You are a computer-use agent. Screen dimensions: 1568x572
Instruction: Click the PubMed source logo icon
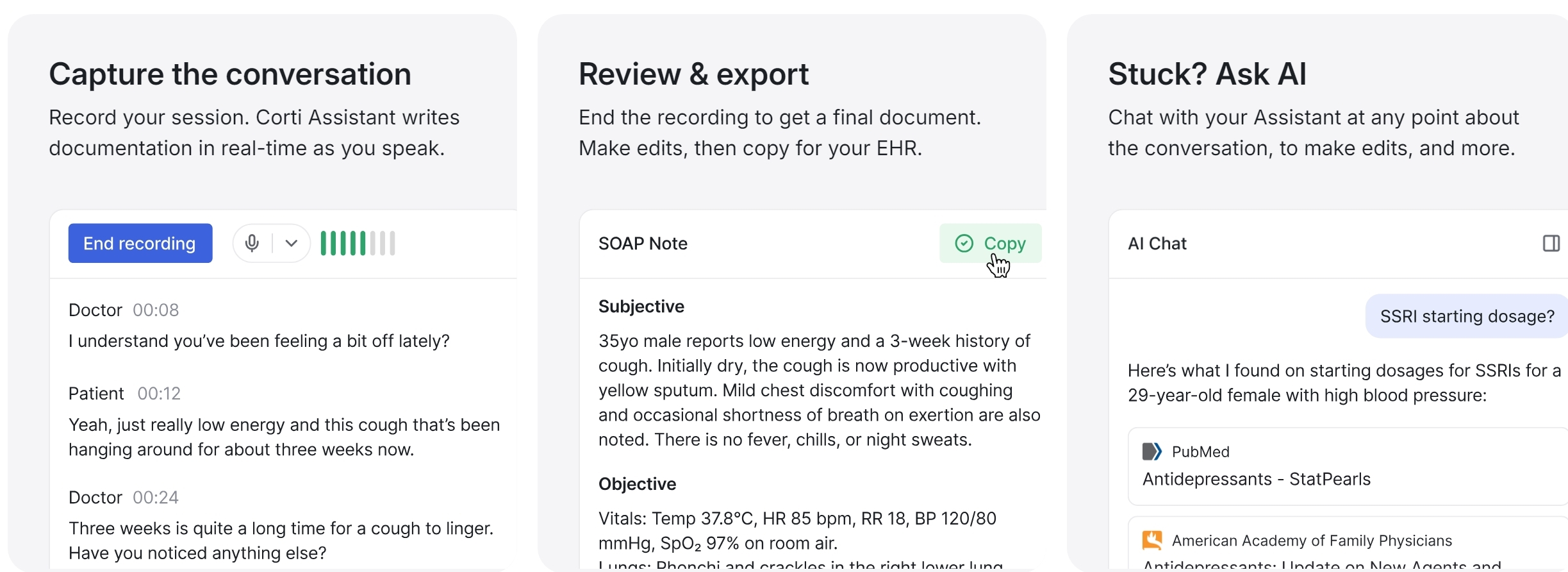point(1151,451)
